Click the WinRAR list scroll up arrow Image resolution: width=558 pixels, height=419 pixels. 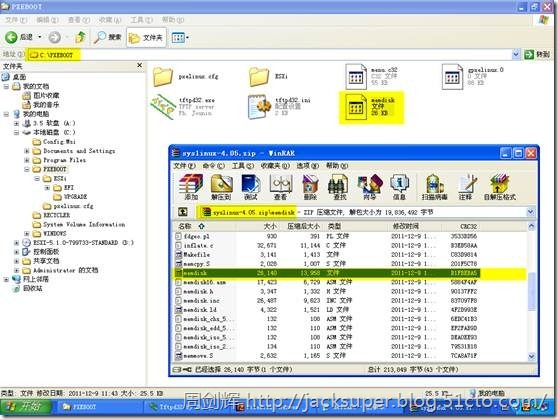pos(531,226)
